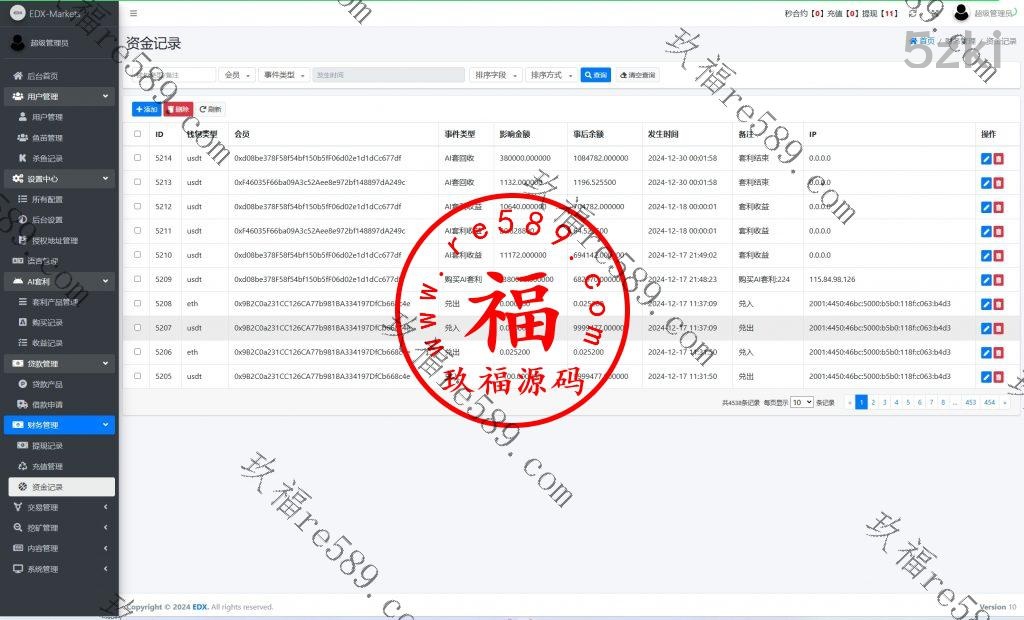Click edit icon for record 5205
The width and height of the screenshot is (1024, 620).
[x=986, y=377]
